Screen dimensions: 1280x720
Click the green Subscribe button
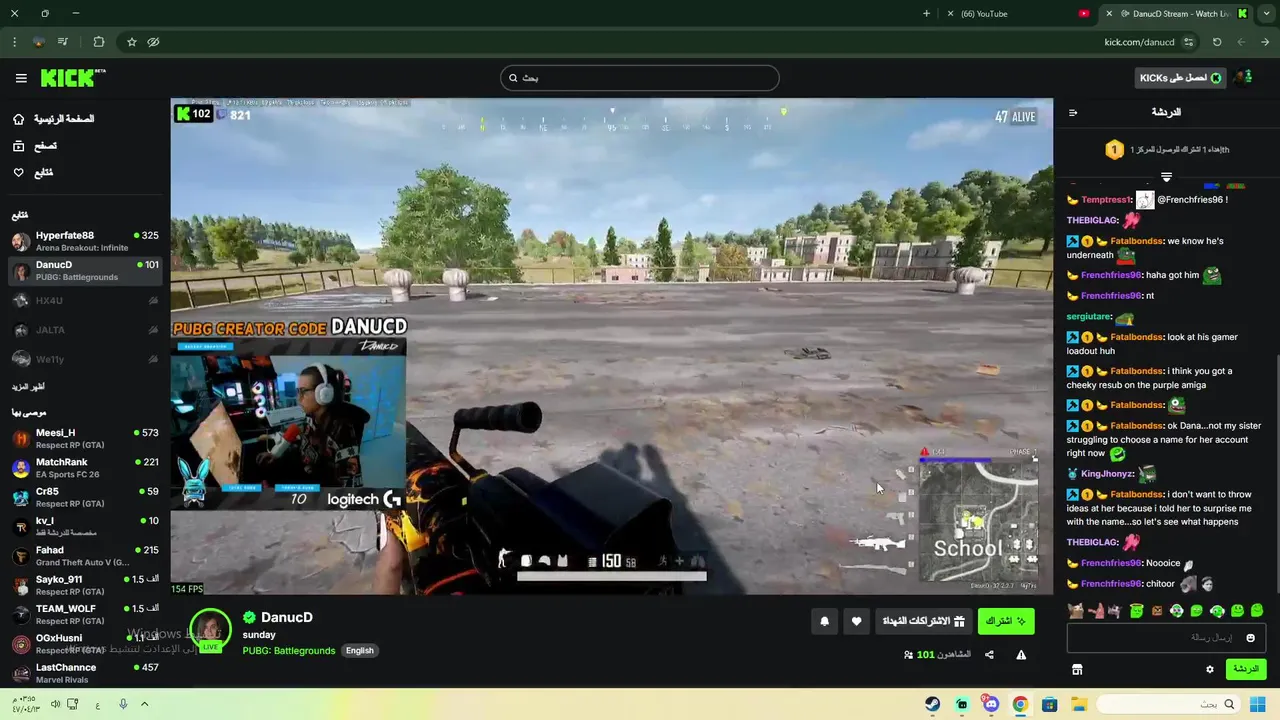click(x=1006, y=621)
